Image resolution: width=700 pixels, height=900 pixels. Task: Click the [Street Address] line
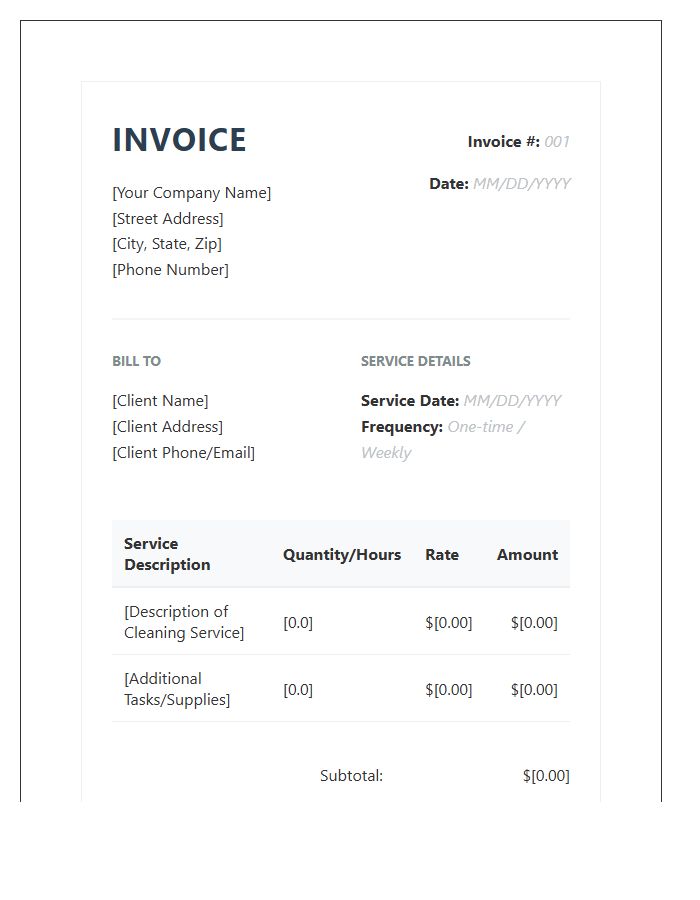168,219
